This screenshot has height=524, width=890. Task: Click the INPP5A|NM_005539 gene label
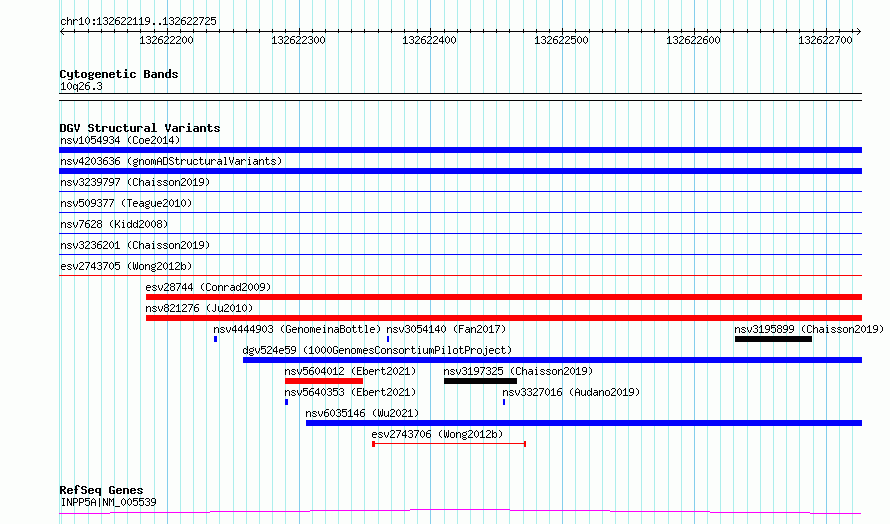click(x=108, y=502)
